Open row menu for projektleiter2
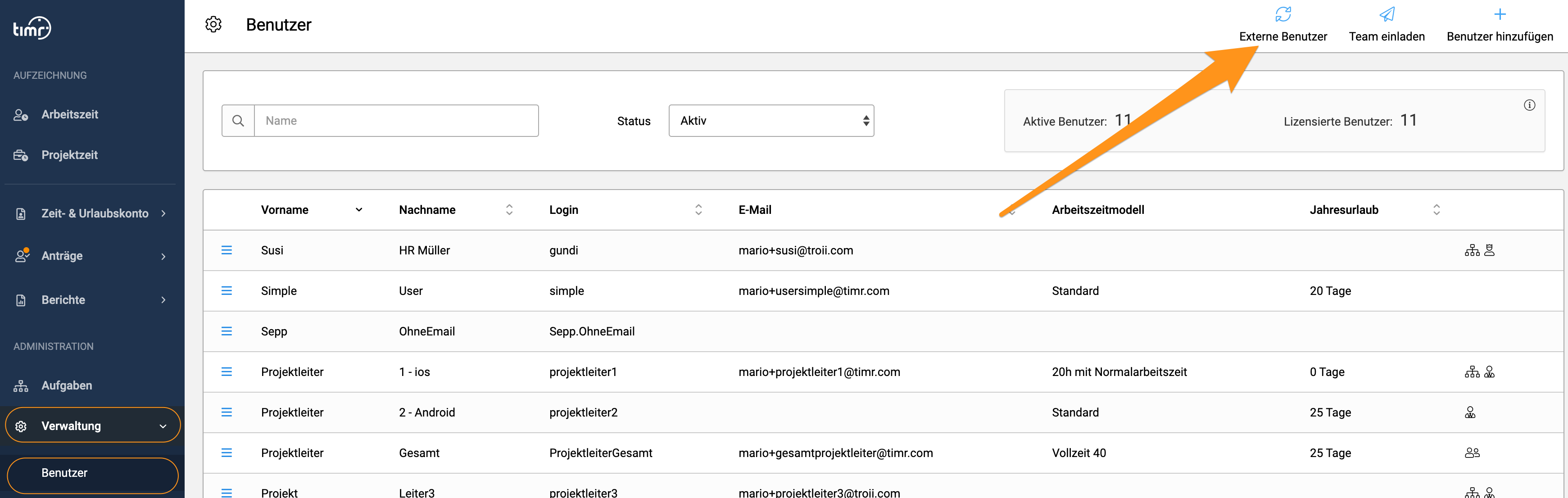Screen dimensions: 1568x498 (227, 412)
